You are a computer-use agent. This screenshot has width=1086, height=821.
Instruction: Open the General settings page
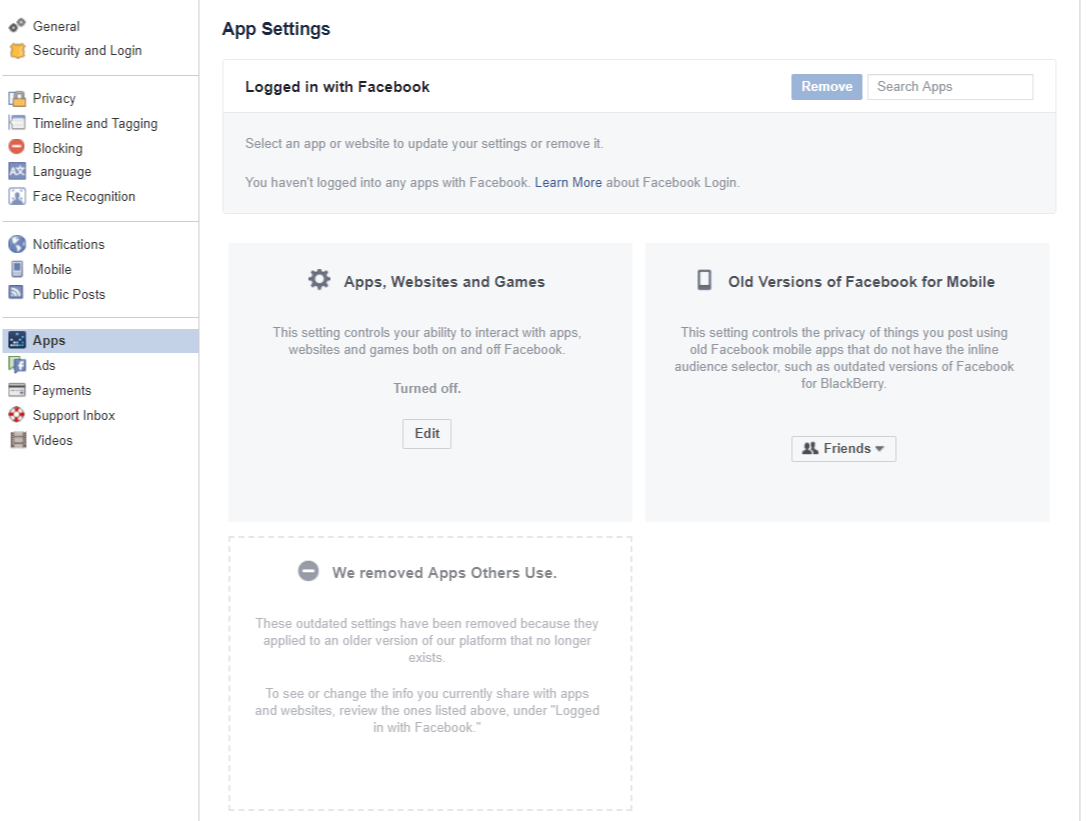56,26
